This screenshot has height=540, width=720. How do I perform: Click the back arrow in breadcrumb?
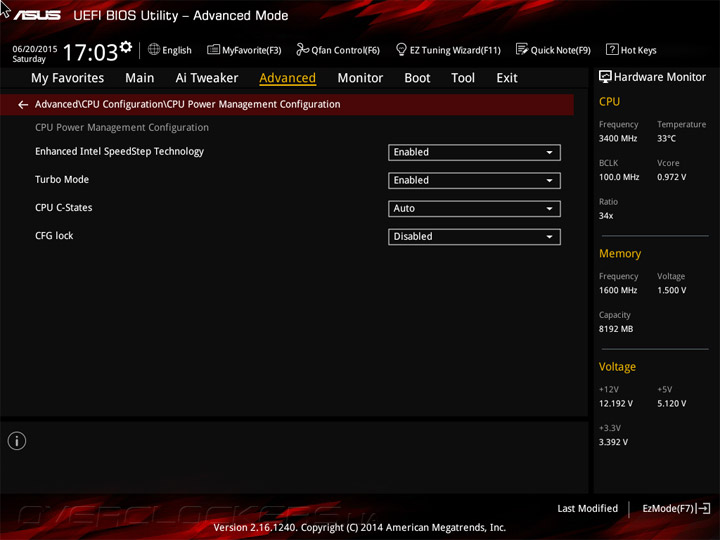coord(23,105)
